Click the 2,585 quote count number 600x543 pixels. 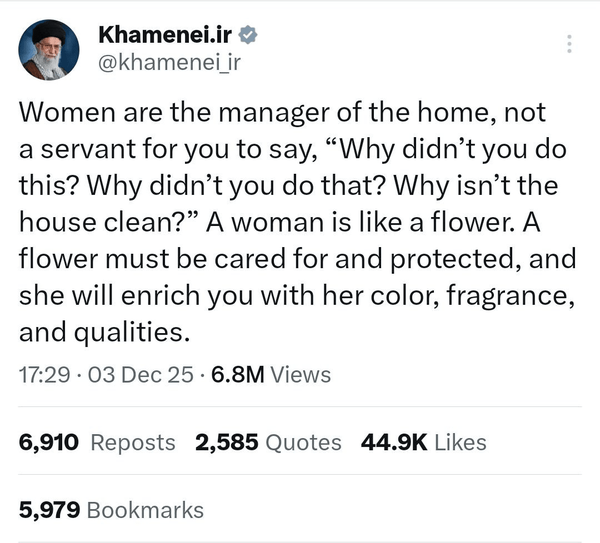tap(227, 442)
